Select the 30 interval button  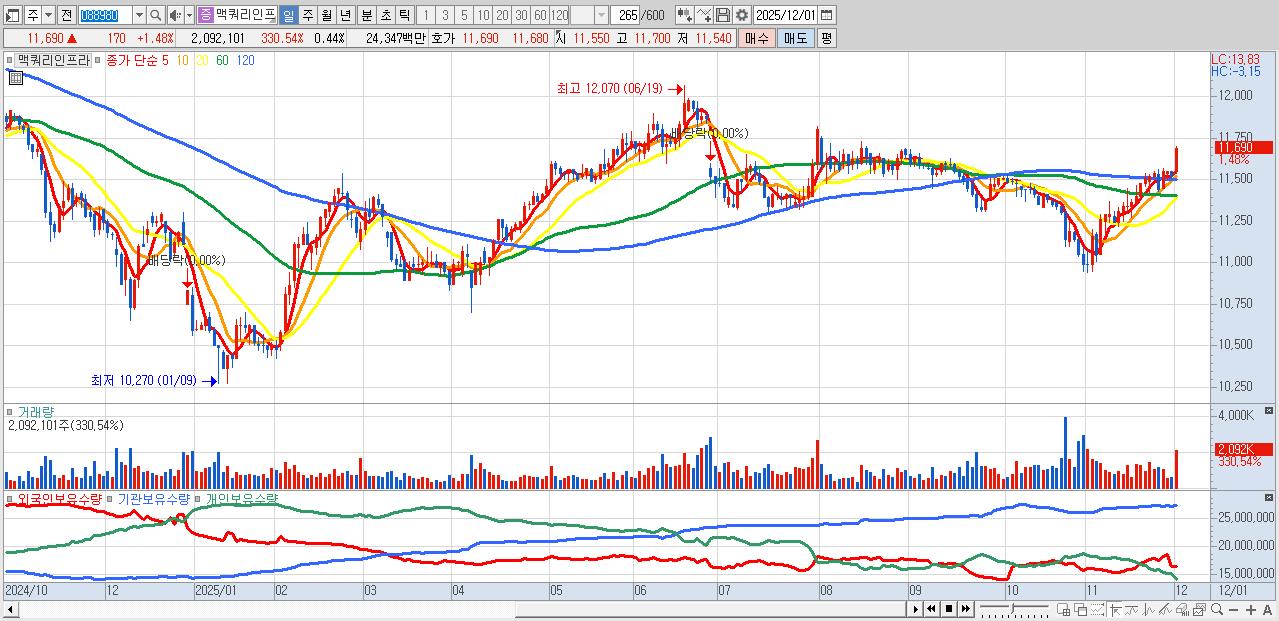coord(521,15)
